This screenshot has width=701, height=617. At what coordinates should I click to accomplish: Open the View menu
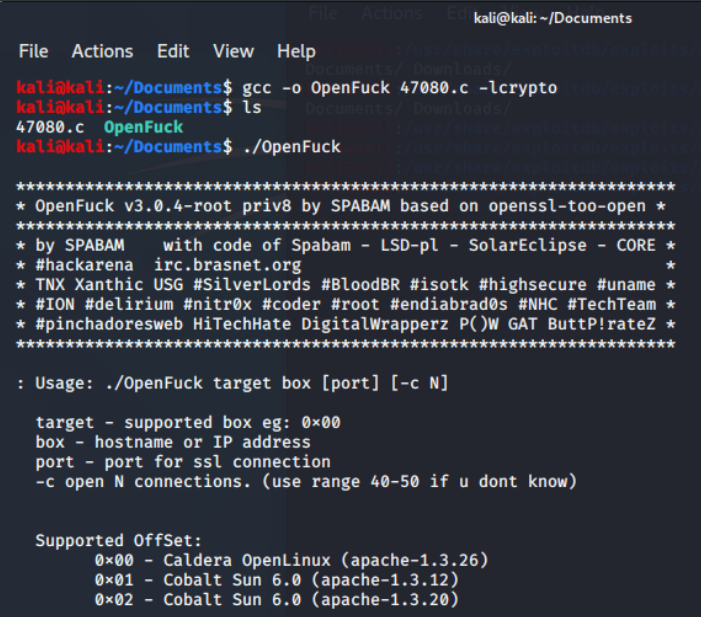(x=233, y=51)
